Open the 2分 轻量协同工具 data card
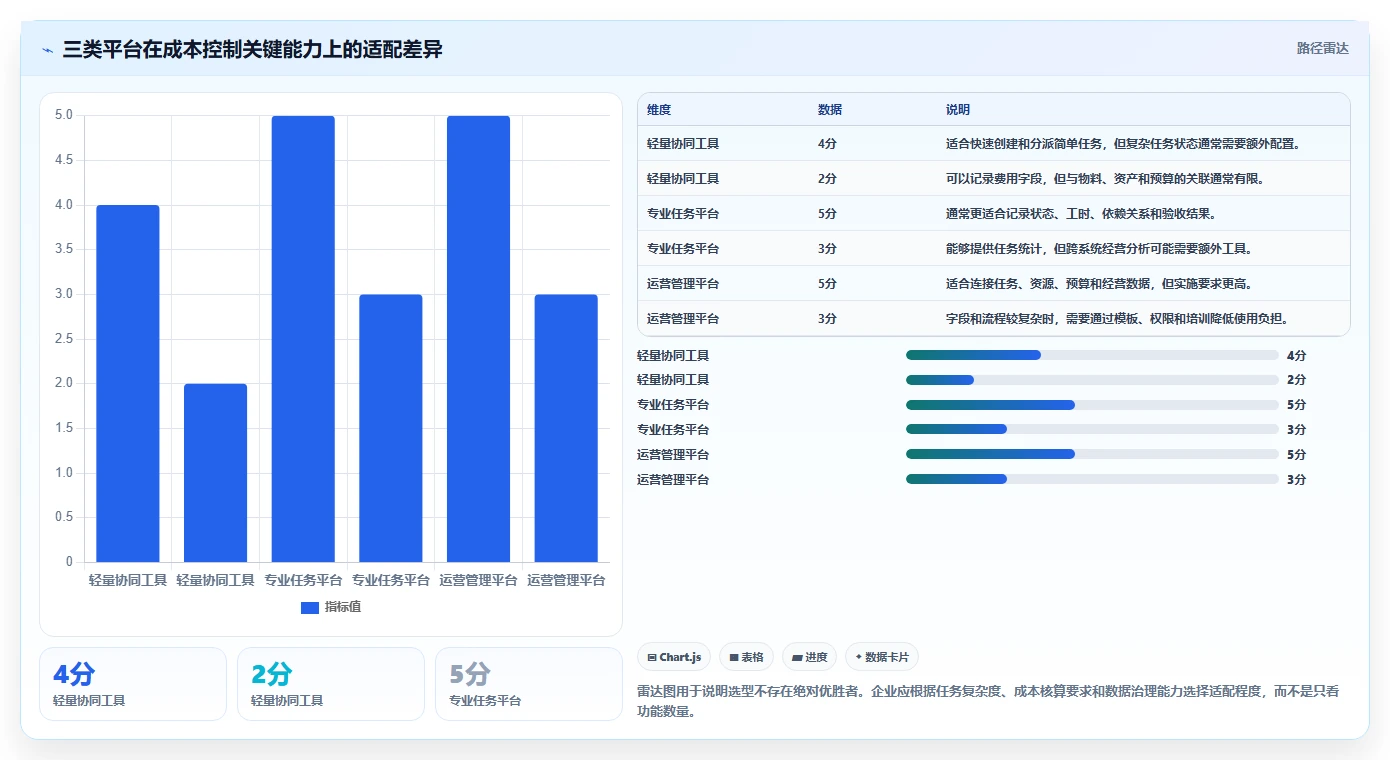Image resolution: width=1390 pixels, height=760 pixels. coord(331,684)
